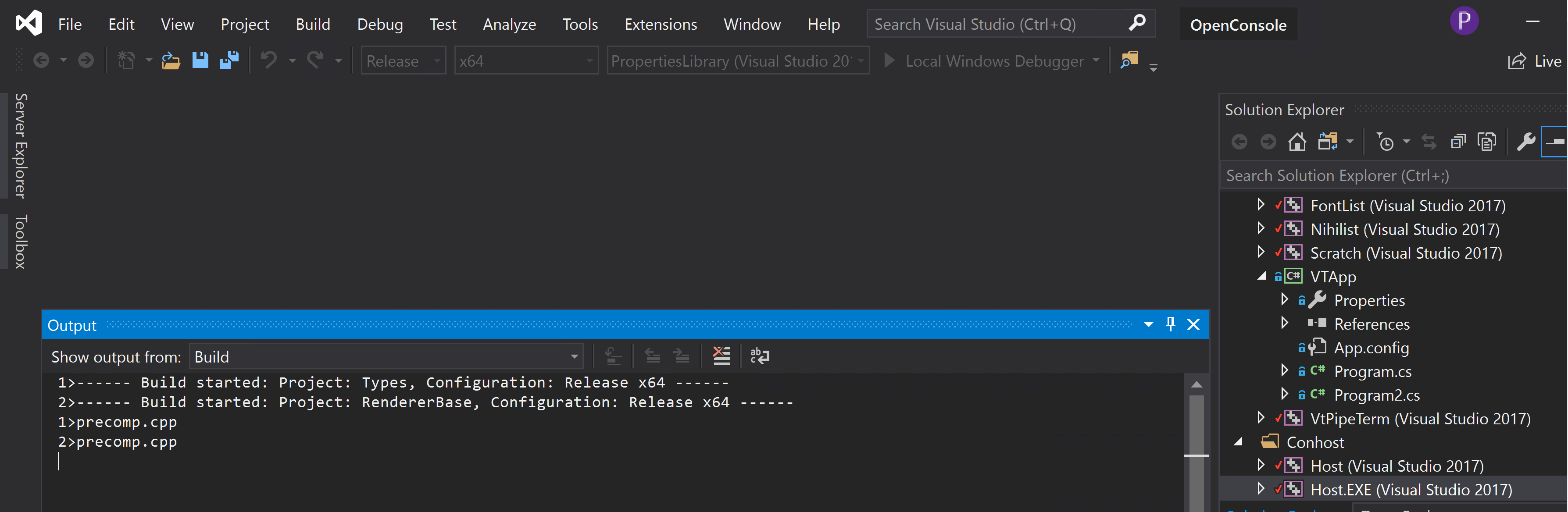Open the Build menu
The image size is (1568, 512).
click(313, 24)
